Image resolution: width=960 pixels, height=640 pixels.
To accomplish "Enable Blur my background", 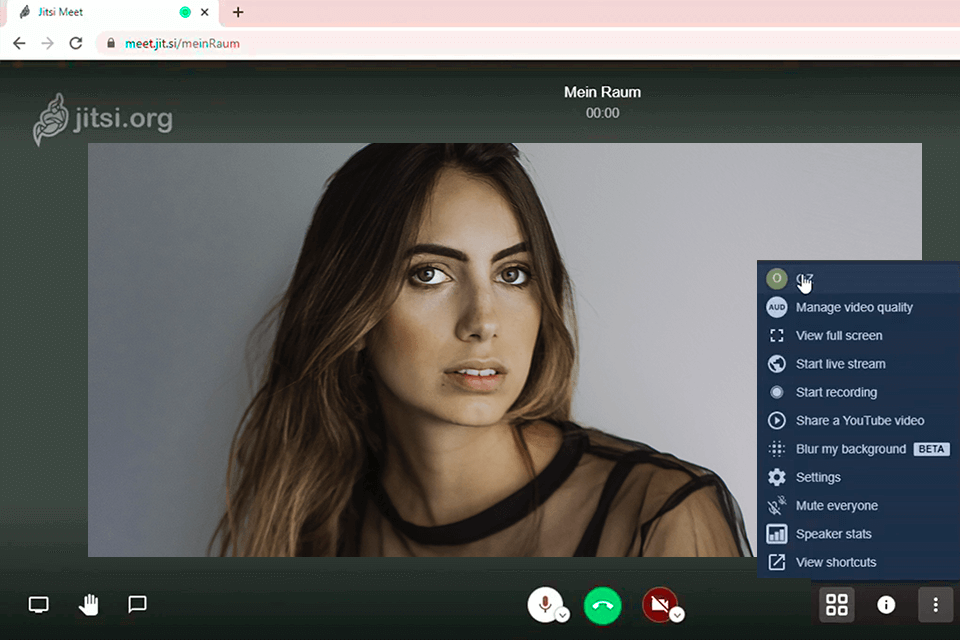I will [x=858, y=449].
